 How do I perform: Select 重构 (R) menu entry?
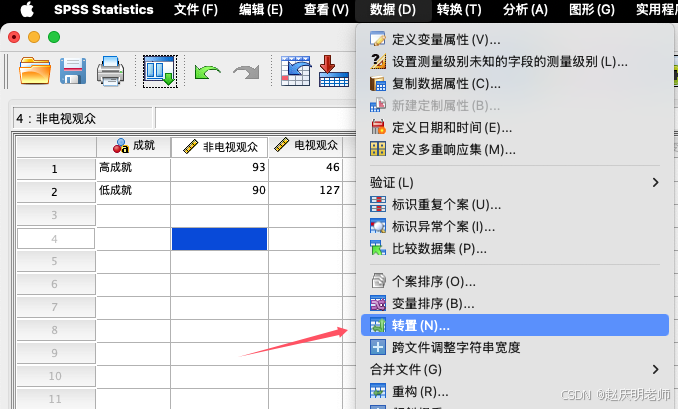515,391
